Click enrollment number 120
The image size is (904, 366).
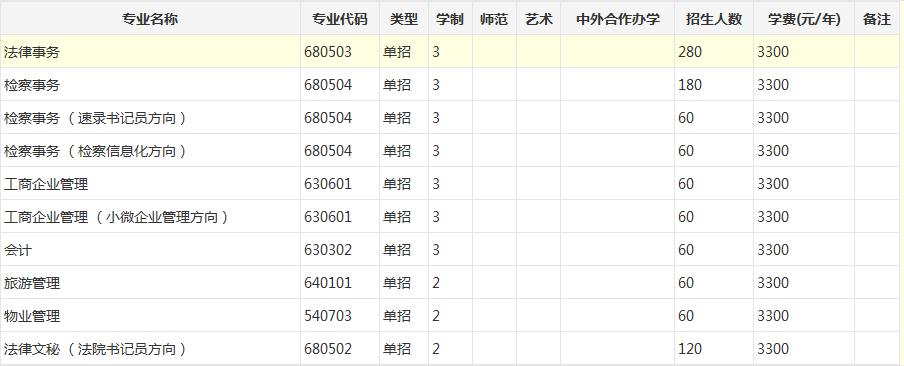(x=690, y=349)
